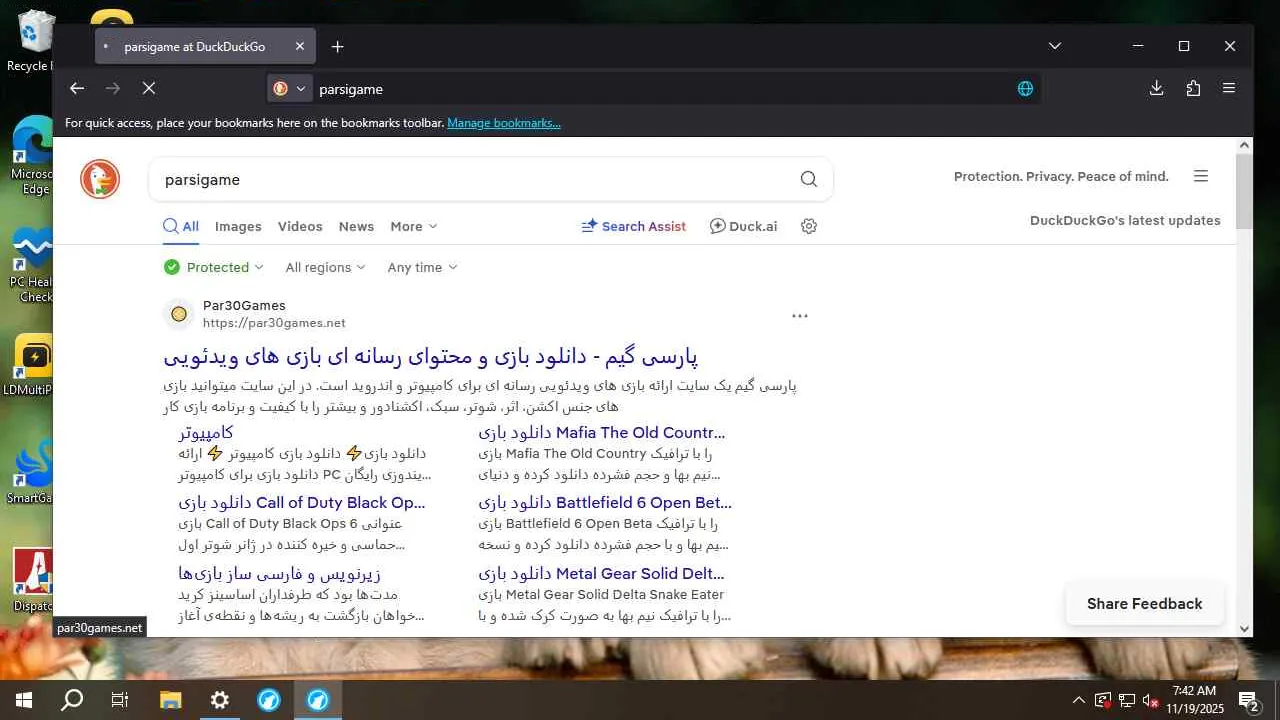Click the DuckDuckGo logo on the page
Screen dimensions: 1280x720
point(100,179)
